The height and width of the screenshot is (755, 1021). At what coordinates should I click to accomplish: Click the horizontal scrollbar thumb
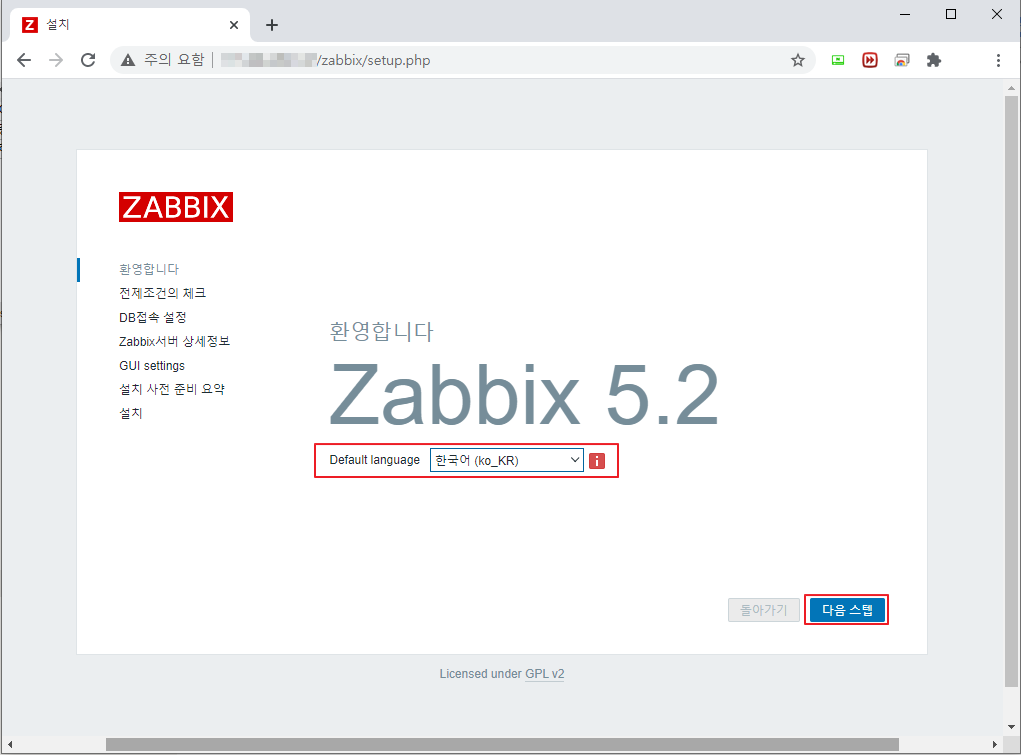pyautogui.click(x=502, y=744)
